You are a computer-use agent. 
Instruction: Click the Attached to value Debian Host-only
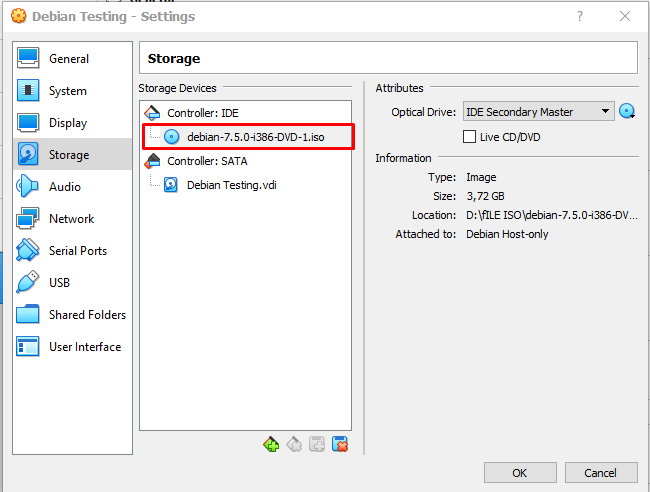[507, 234]
